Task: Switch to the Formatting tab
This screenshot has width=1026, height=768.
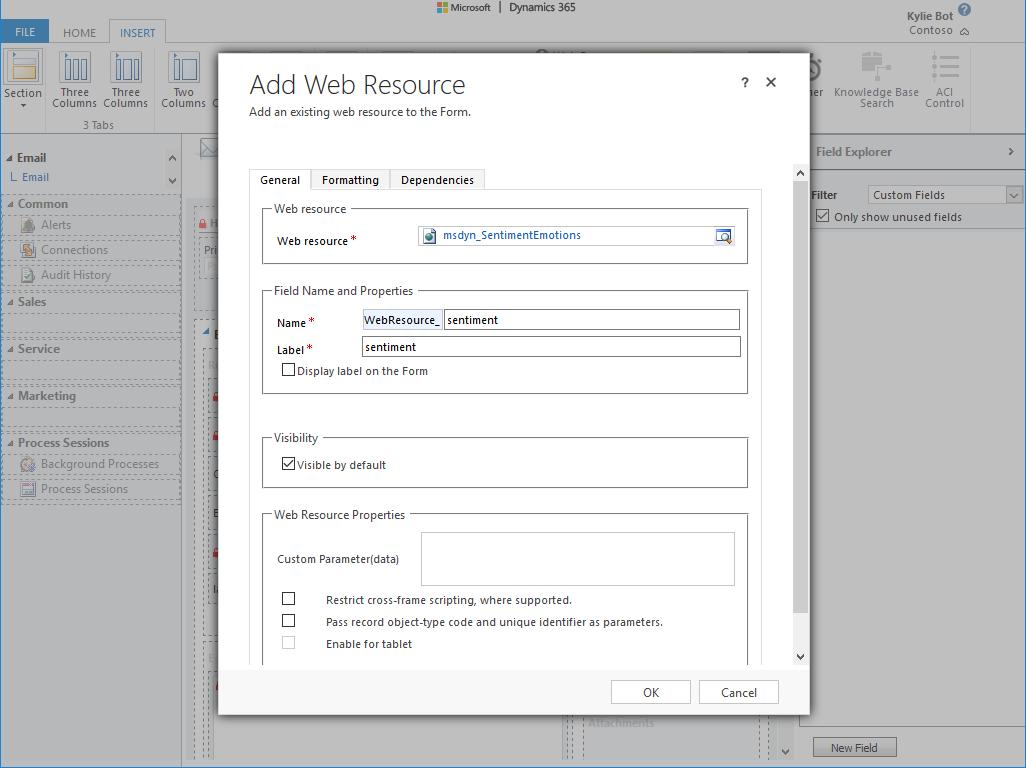Action: tap(350, 180)
